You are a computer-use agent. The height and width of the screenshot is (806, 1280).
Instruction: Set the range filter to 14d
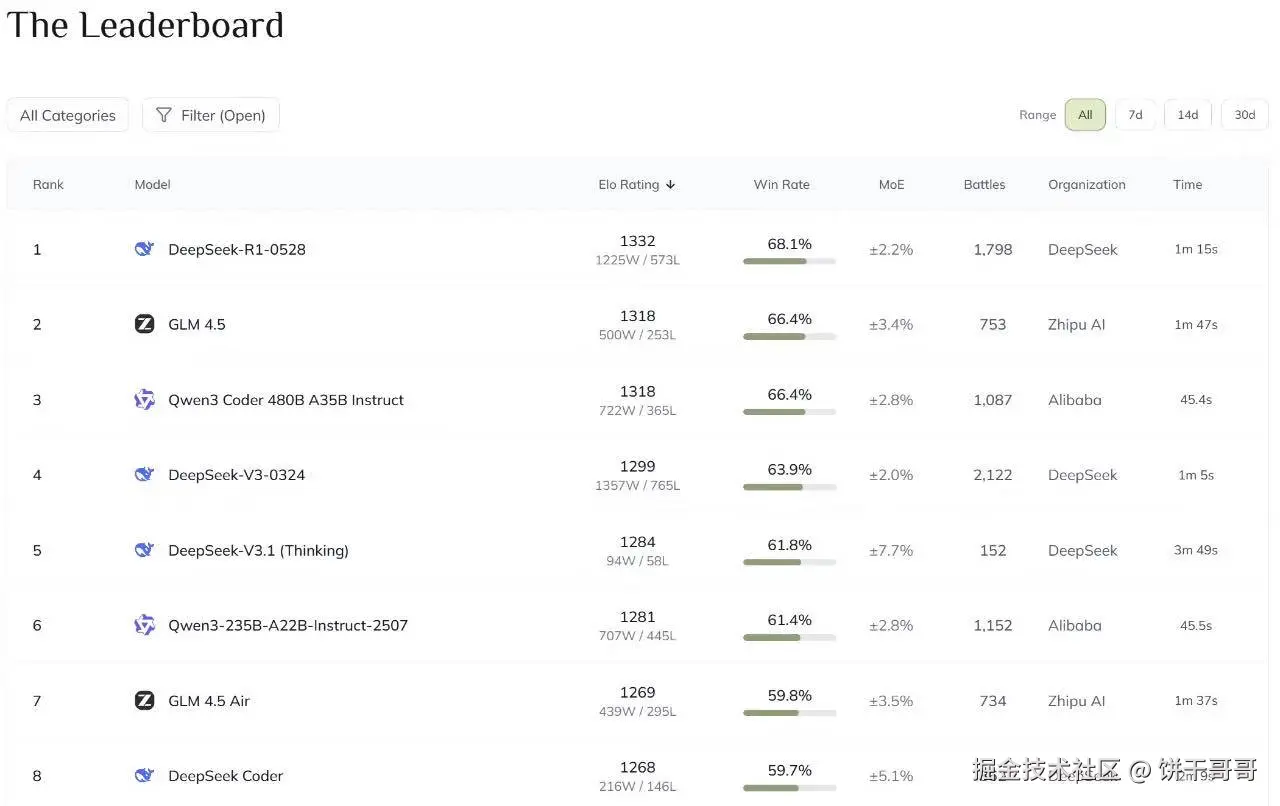point(1187,115)
